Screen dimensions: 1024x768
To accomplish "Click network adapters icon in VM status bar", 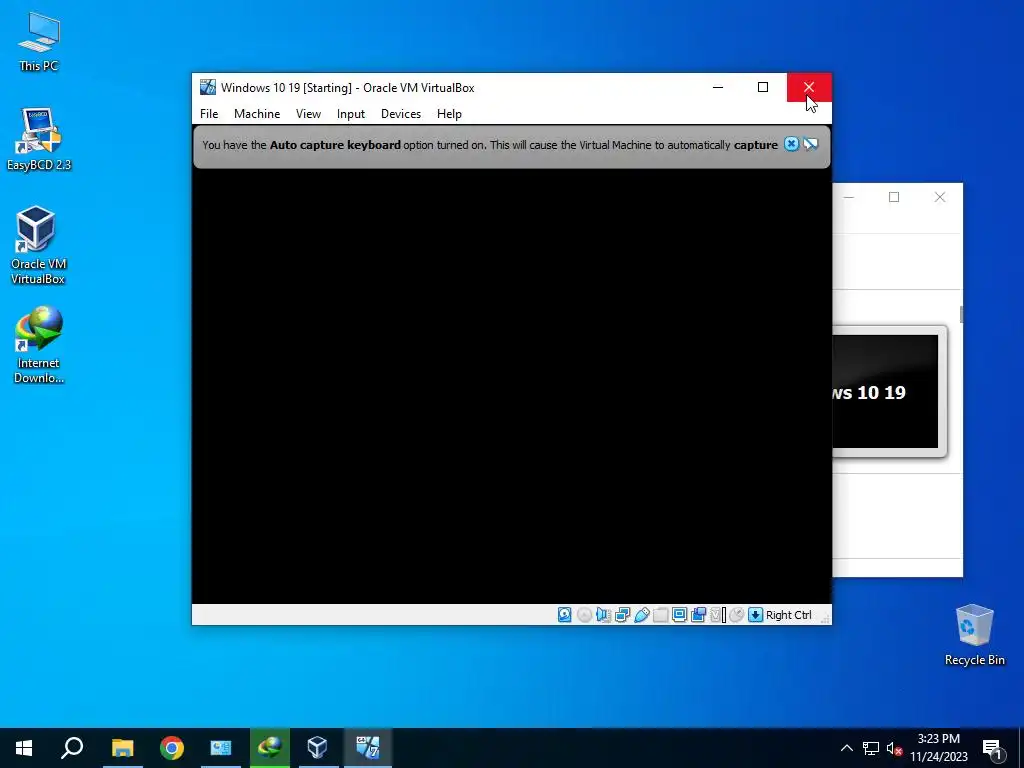I will pyautogui.click(x=622, y=615).
